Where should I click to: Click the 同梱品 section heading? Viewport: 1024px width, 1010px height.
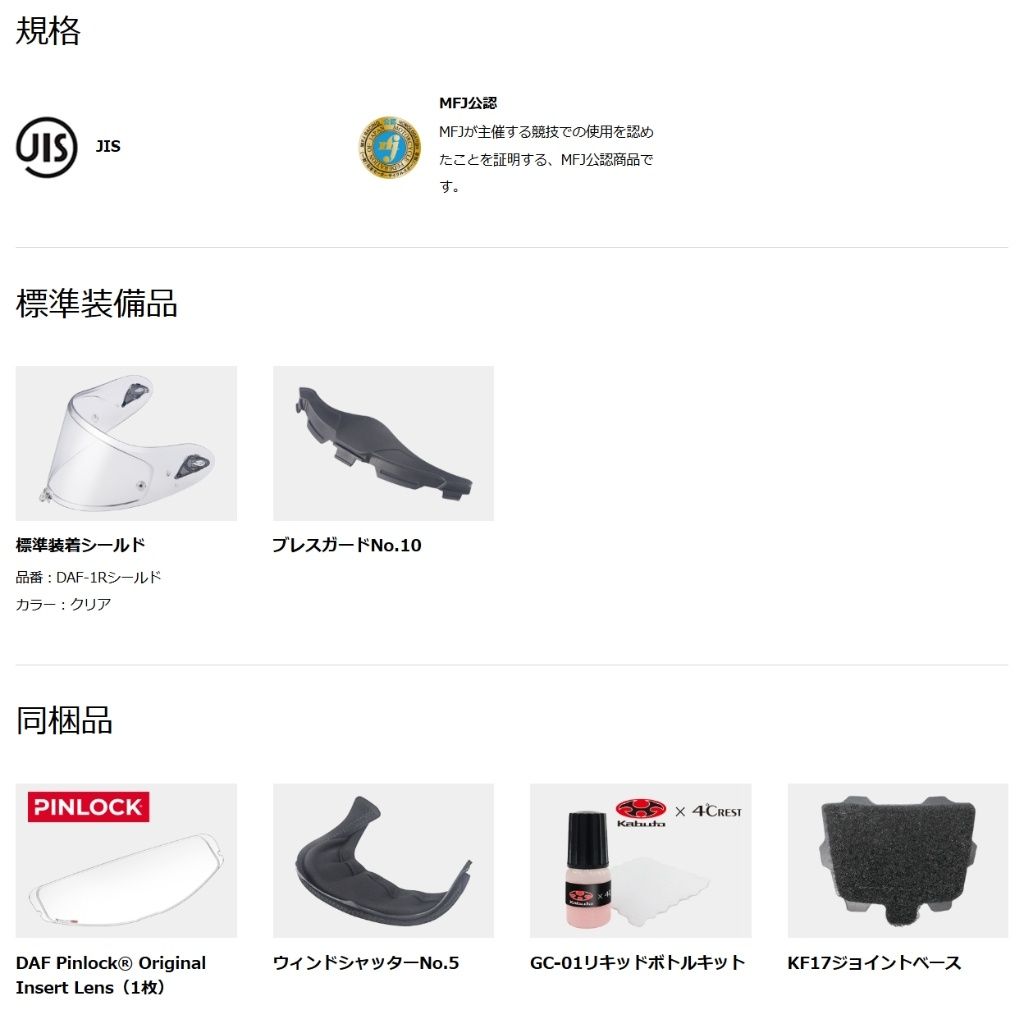pos(64,721)
